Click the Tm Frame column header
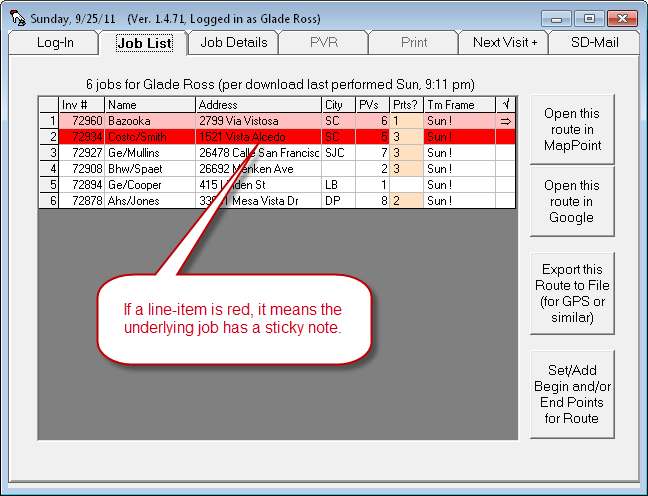 coord(458,104)
